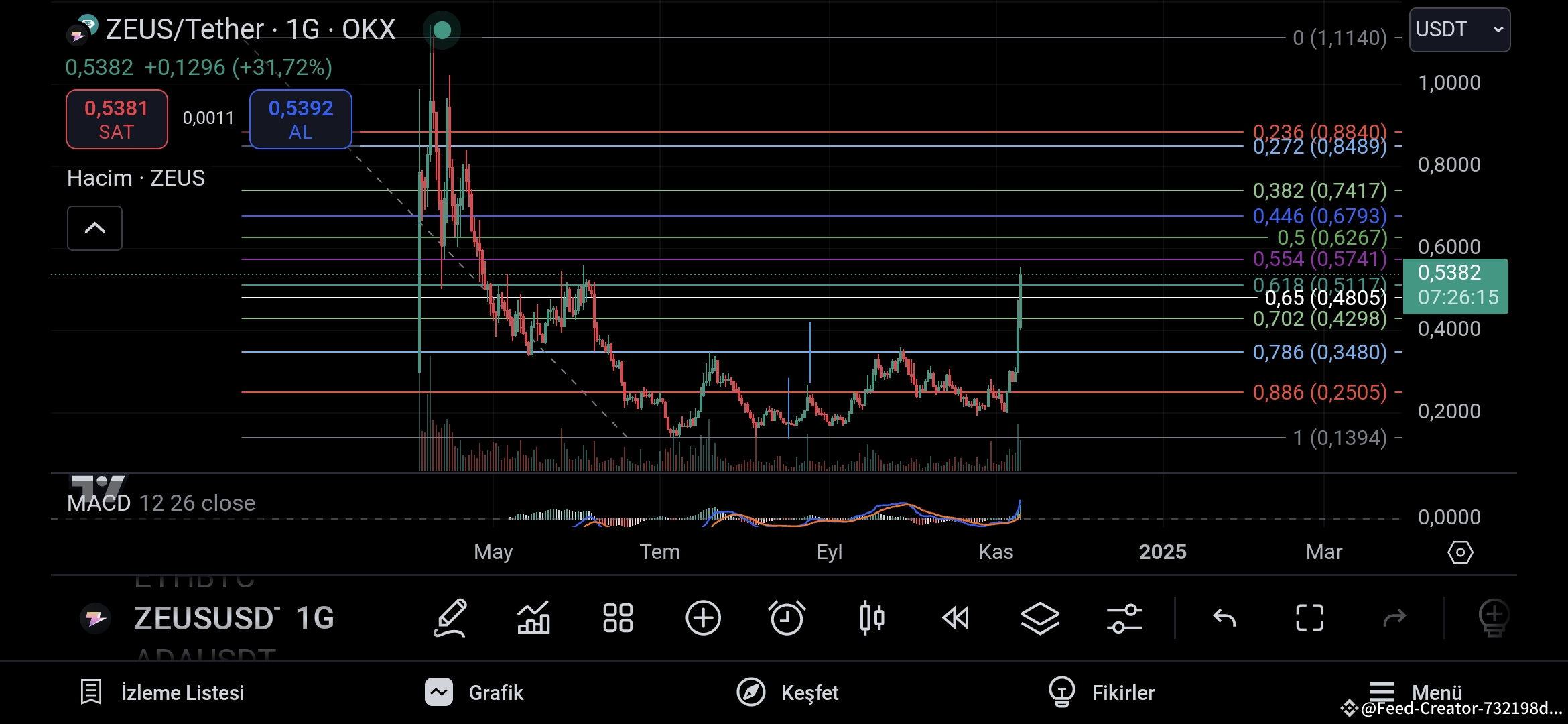Open the indicators chart icon
The image size is (1568, 724).
534,617
